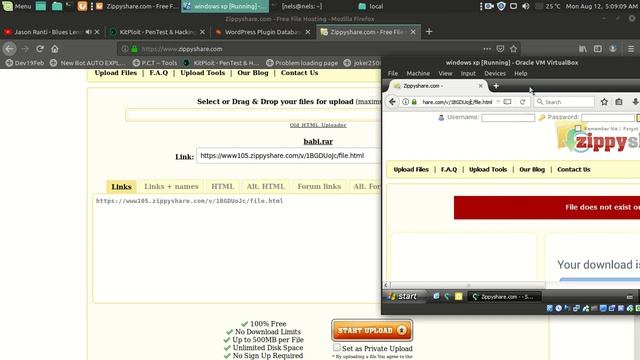The height and width of the screenshot is (360, 640).
Task: Open the Library icon in host Firefox toolbar
Action: [x=583, y=49]
